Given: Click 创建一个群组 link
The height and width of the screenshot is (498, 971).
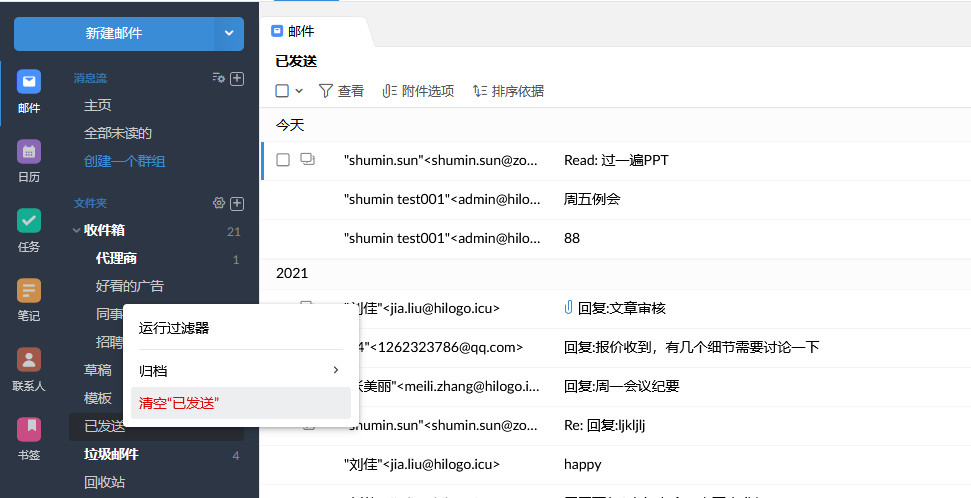Looking at the screenshot, I should pyautogui.click(x=124, y=162).
